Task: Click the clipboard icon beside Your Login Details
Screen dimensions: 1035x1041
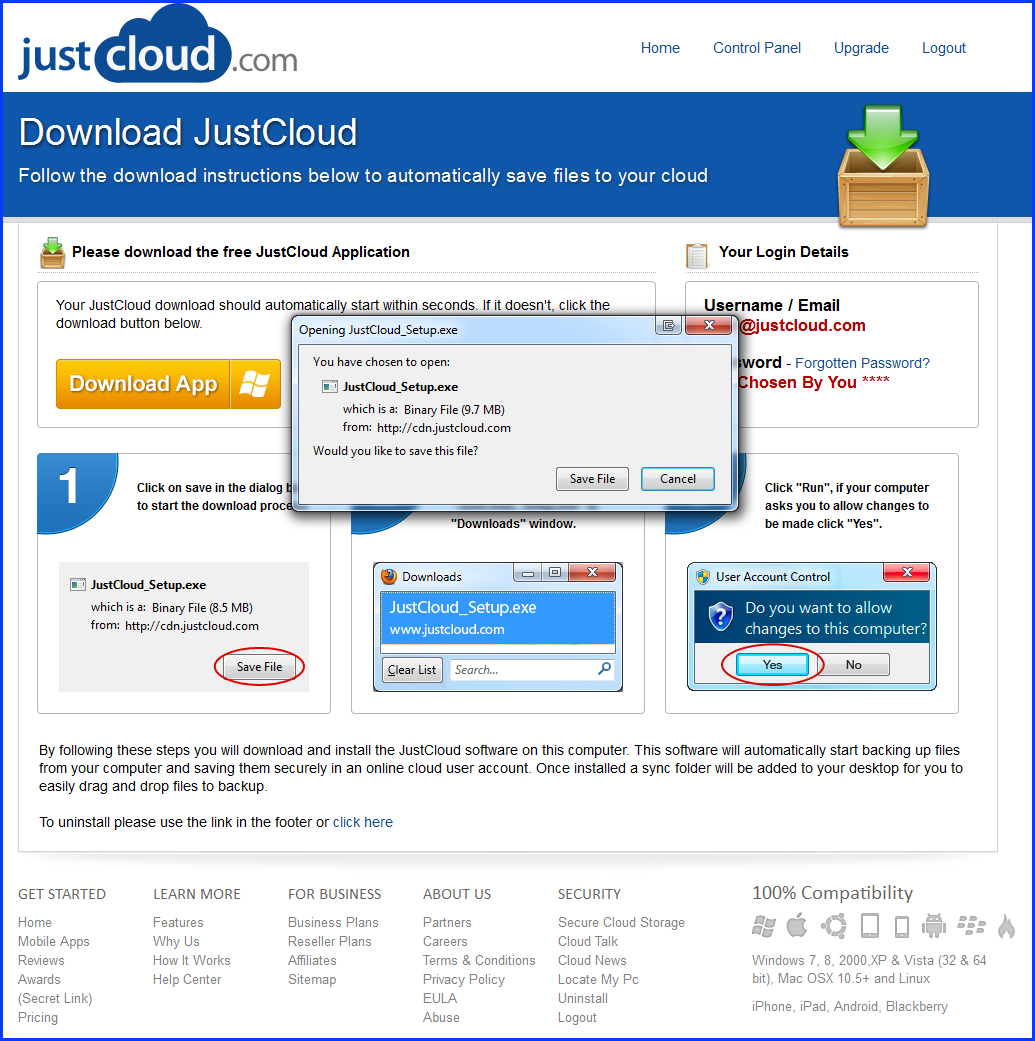Action: (x=696, y=256)
